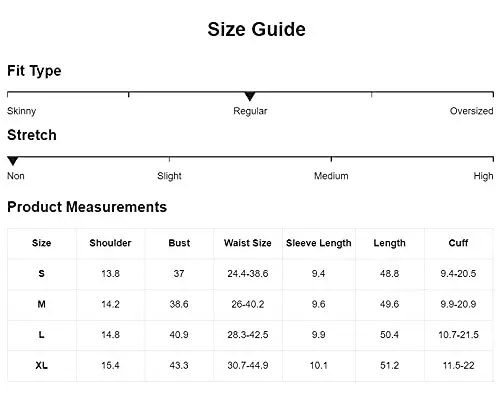The image size is (500, 395).
Task: Click the Bust column header
Action: click(x=179, y=243)
